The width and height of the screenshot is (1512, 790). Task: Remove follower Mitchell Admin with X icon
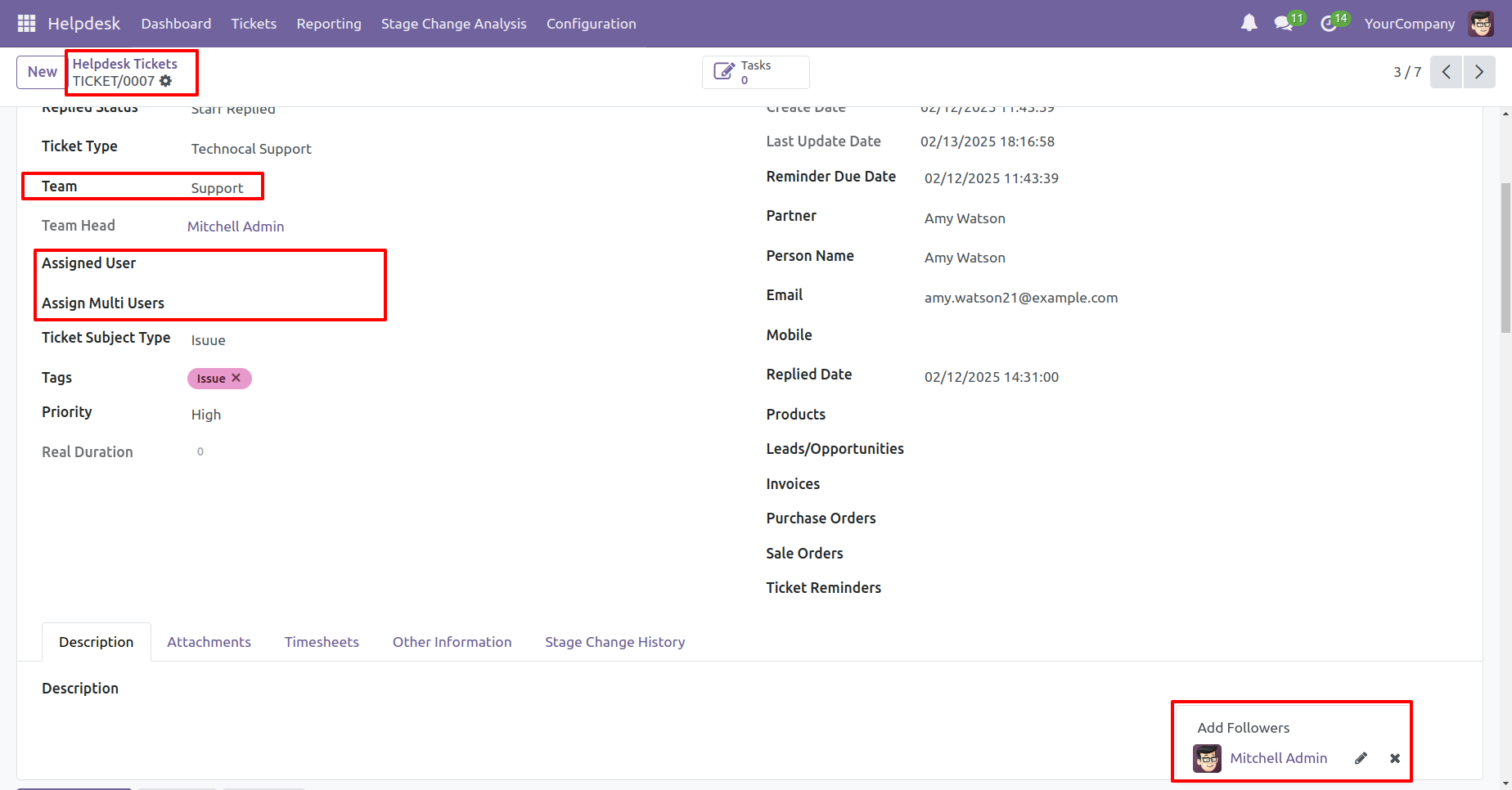click(x=1395, y=758)
